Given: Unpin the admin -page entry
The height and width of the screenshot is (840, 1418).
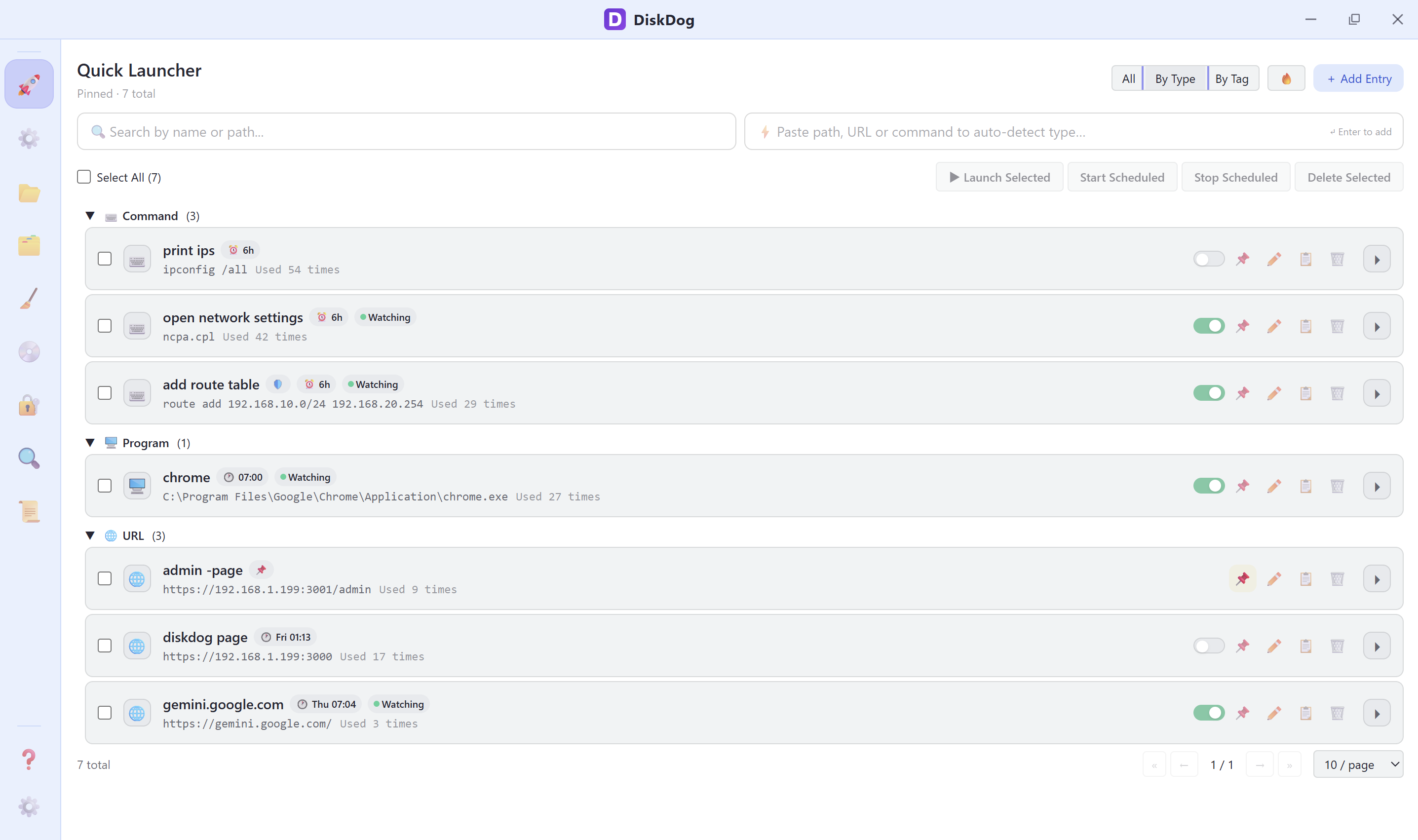Looking at the screenshot, I should point(1242,578).
